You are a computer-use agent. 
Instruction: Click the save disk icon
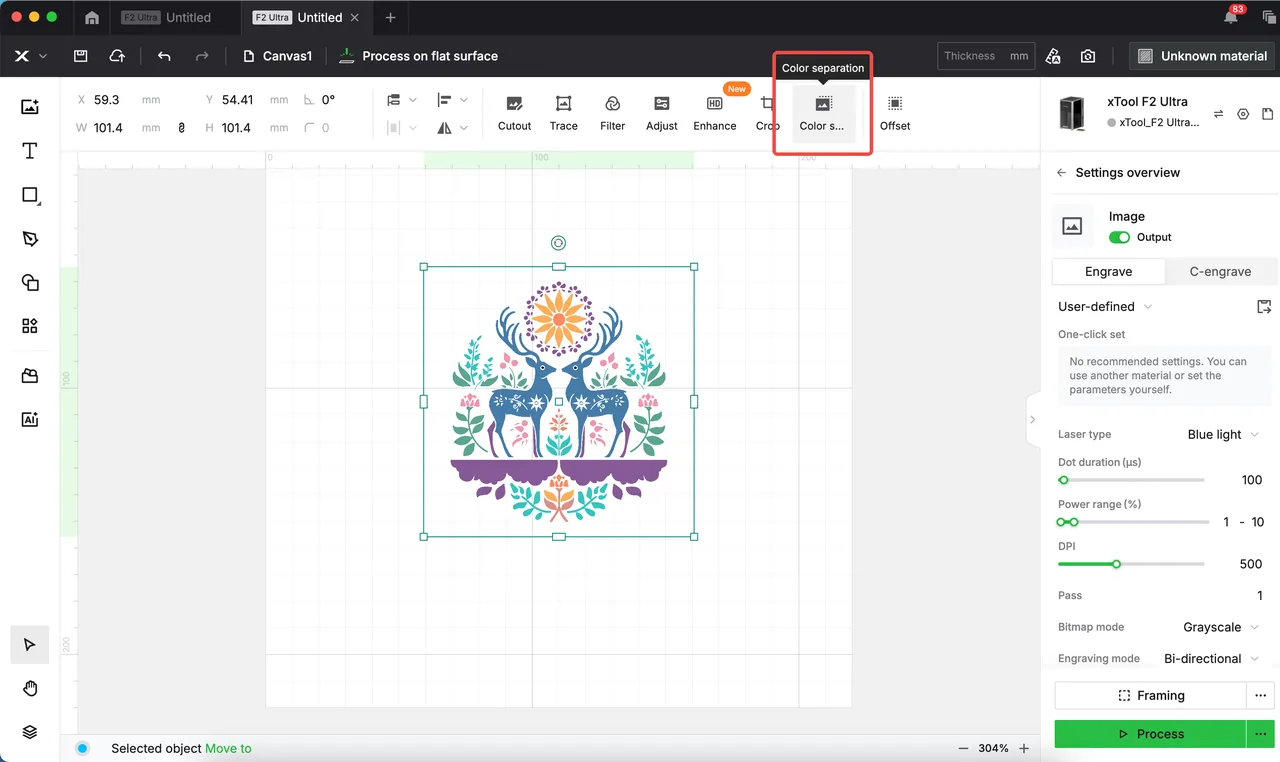point(81,56)
